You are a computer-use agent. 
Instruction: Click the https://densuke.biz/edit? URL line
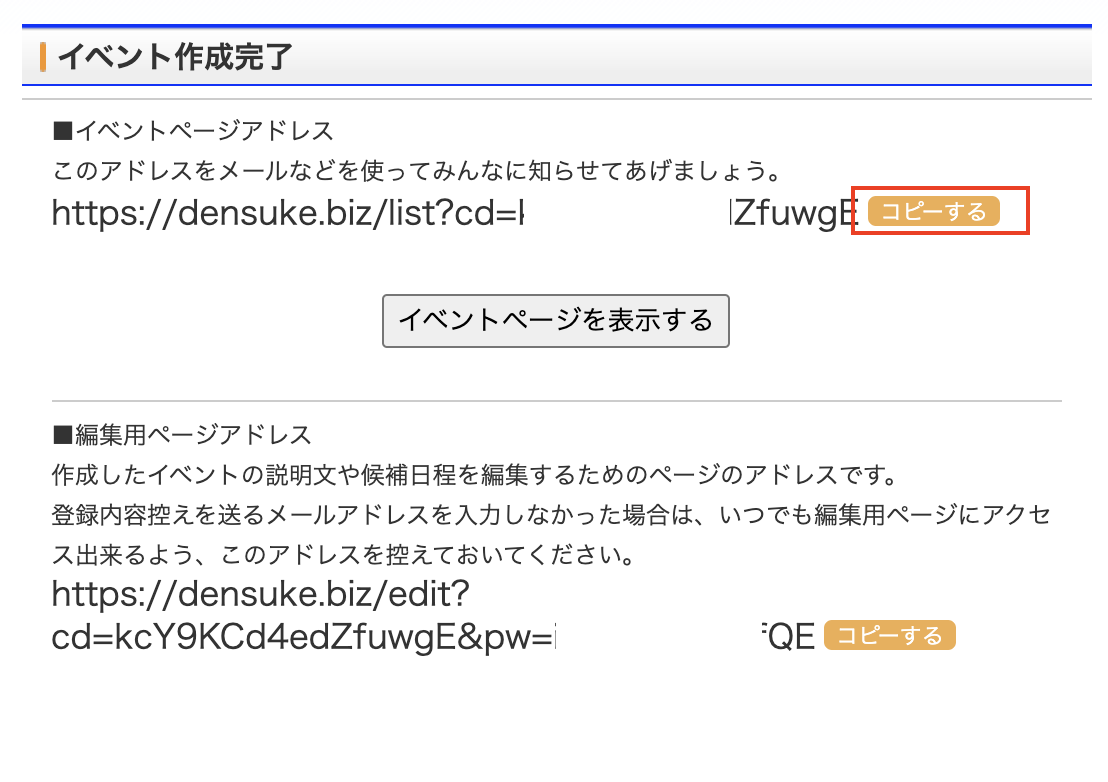(x=261, y=595)
